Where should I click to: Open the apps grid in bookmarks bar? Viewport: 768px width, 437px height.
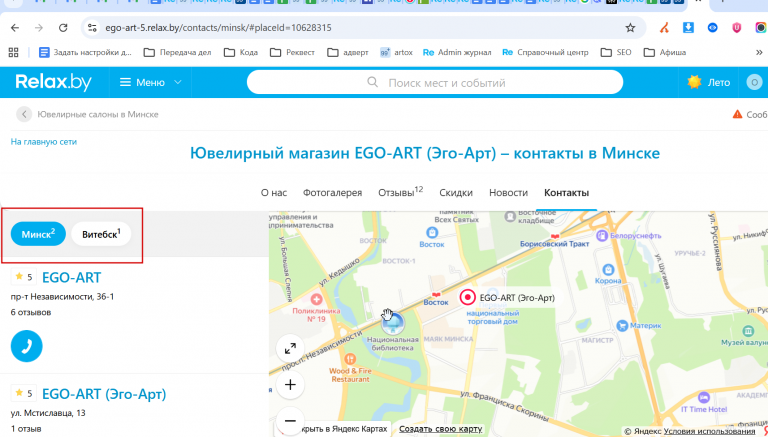(14, 52)
